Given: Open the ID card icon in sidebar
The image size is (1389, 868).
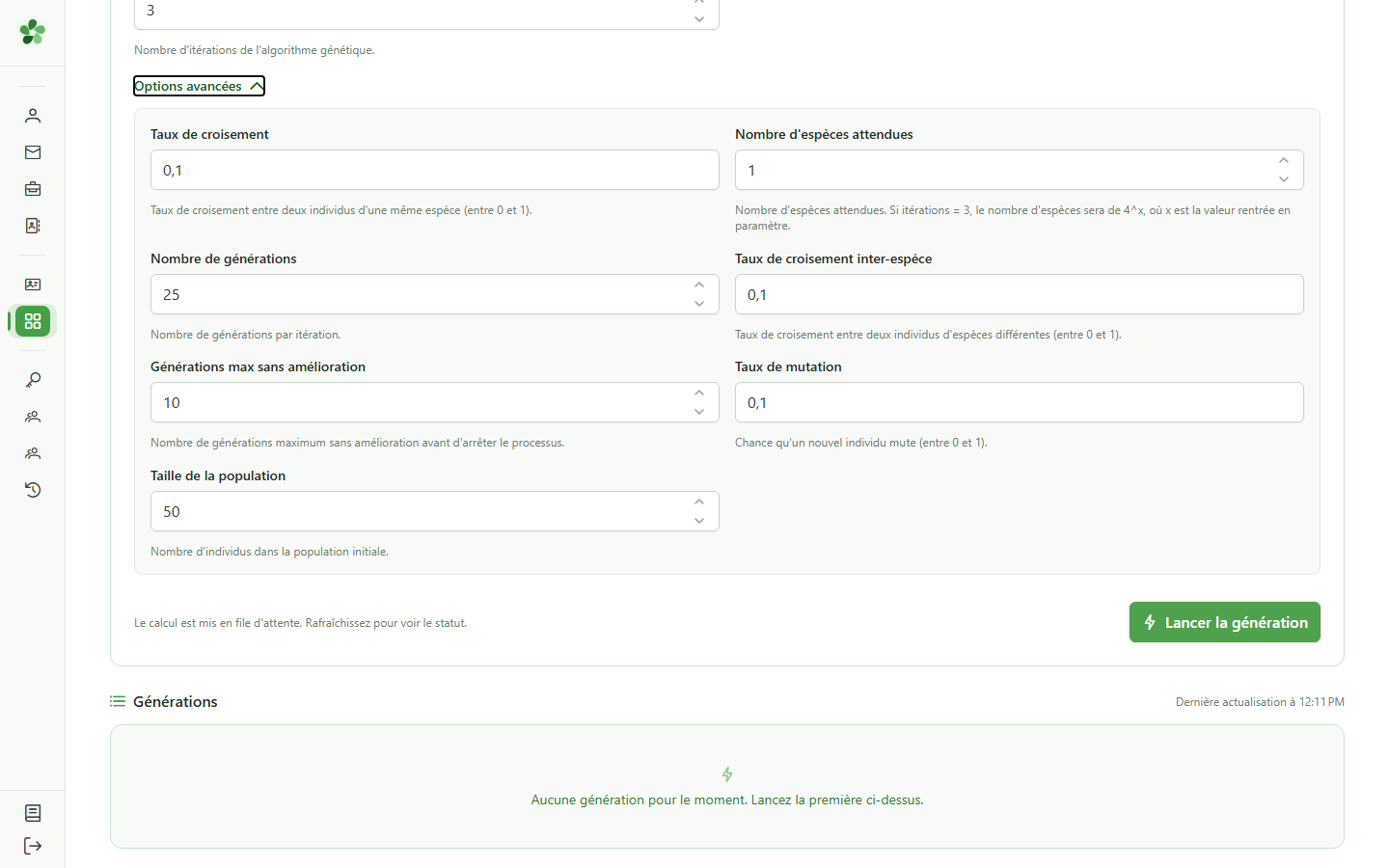Looking at the screenshot, I should click(33, 285).
